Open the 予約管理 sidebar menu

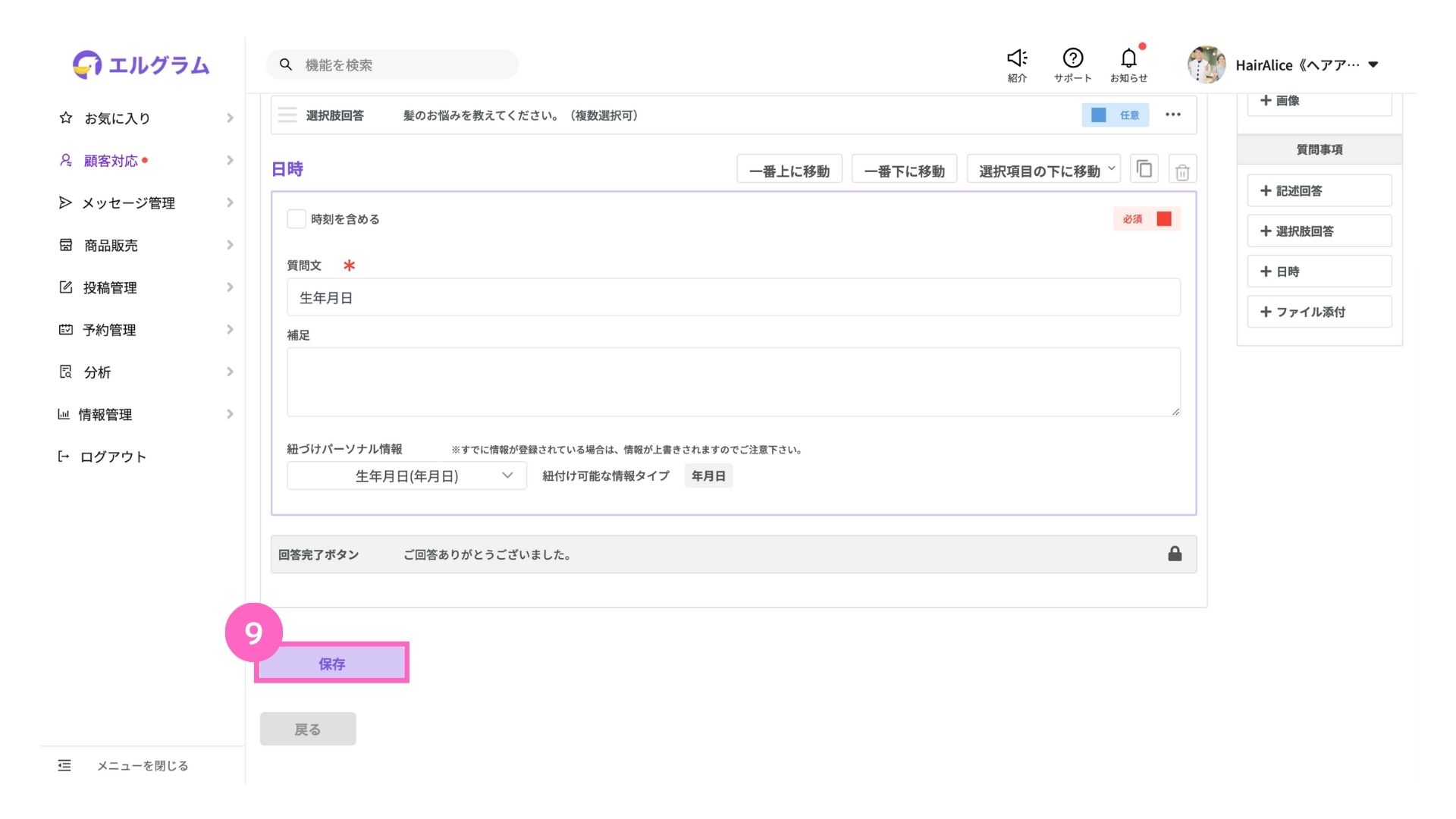click(110, 330)
